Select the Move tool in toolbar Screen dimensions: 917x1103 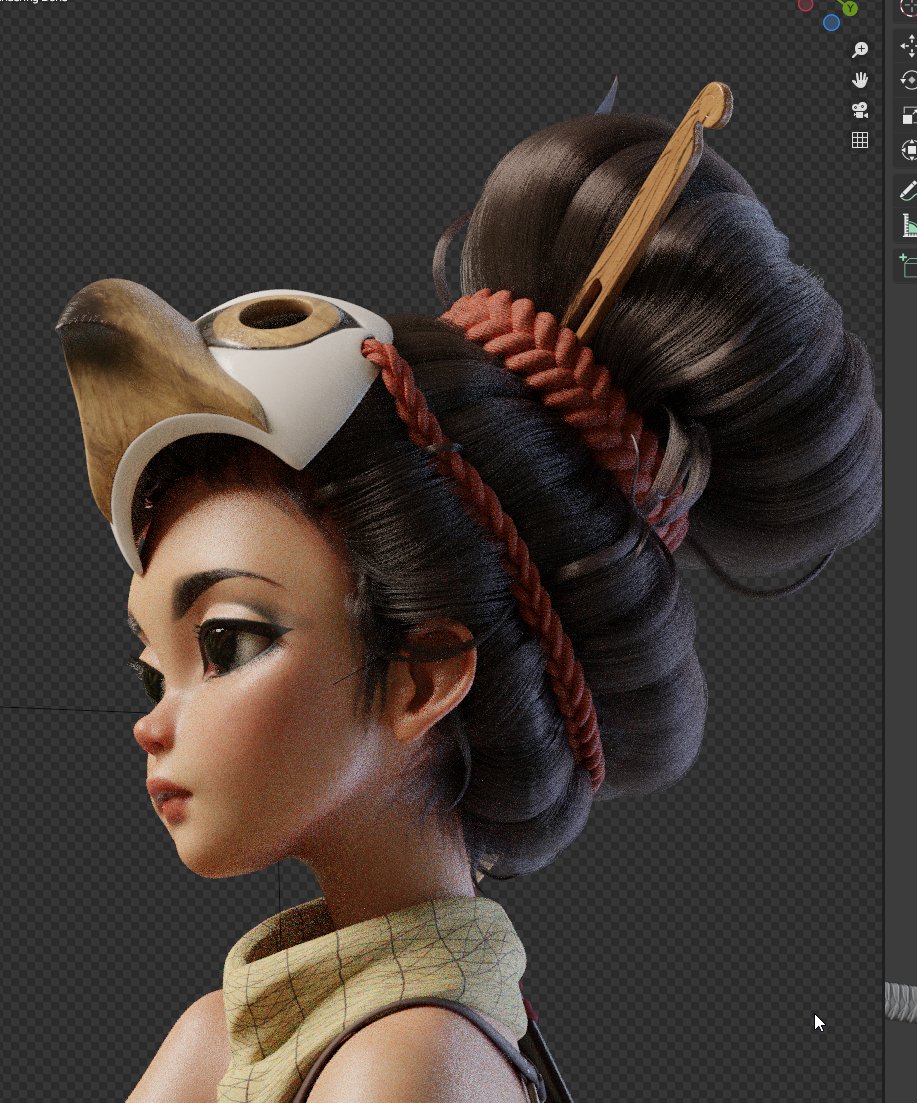(909, 46)
